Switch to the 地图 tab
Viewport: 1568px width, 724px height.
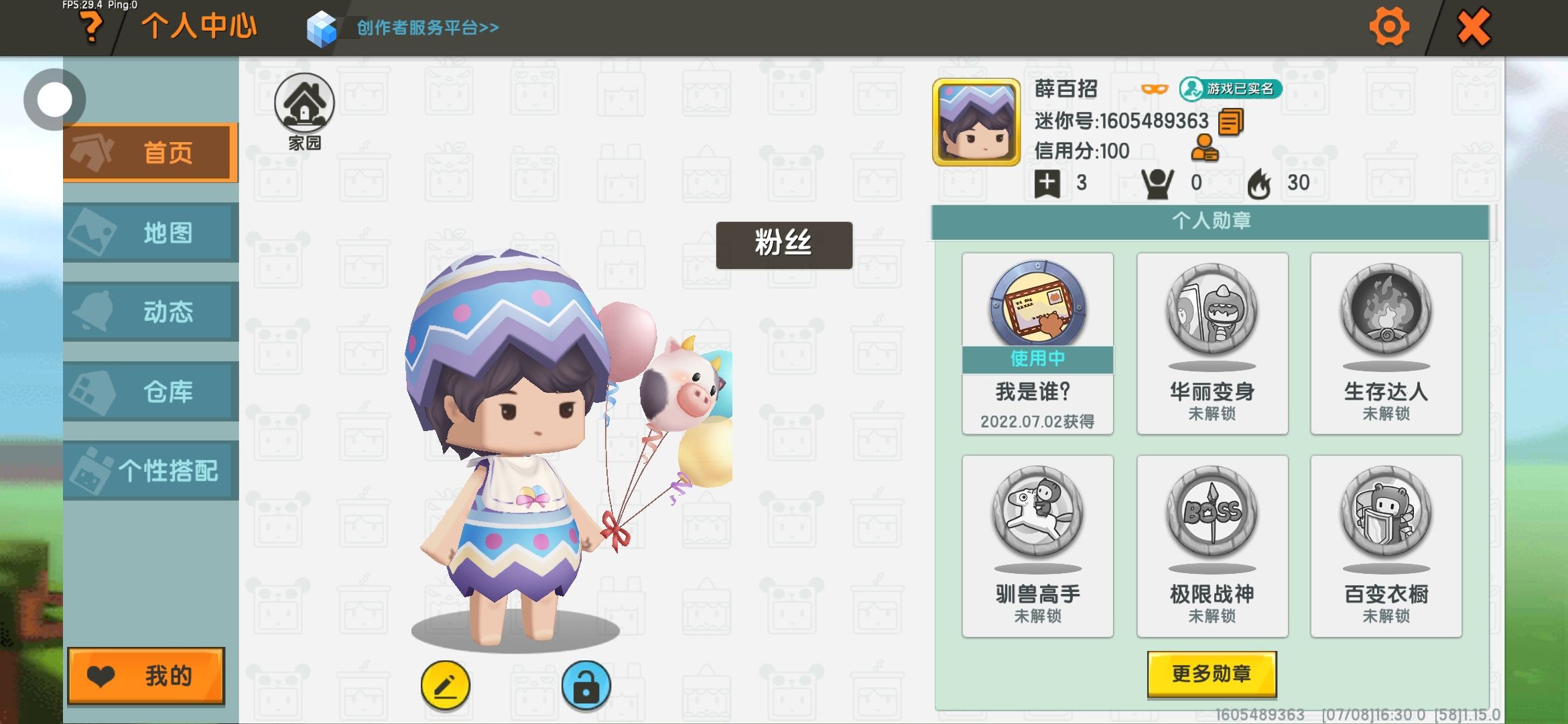(151, 233)
